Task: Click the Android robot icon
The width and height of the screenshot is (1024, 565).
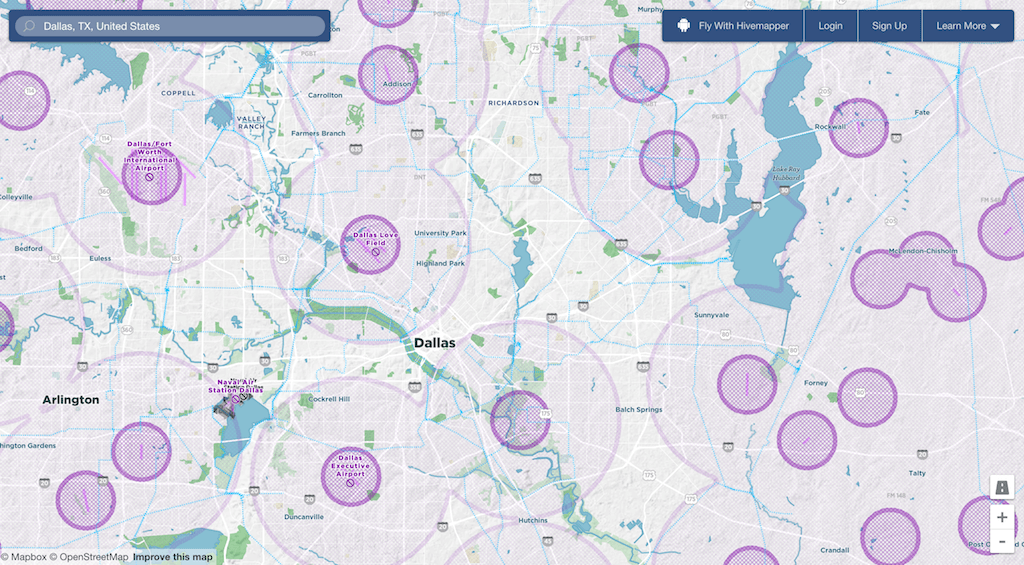Action: click(x=684, y=26)
